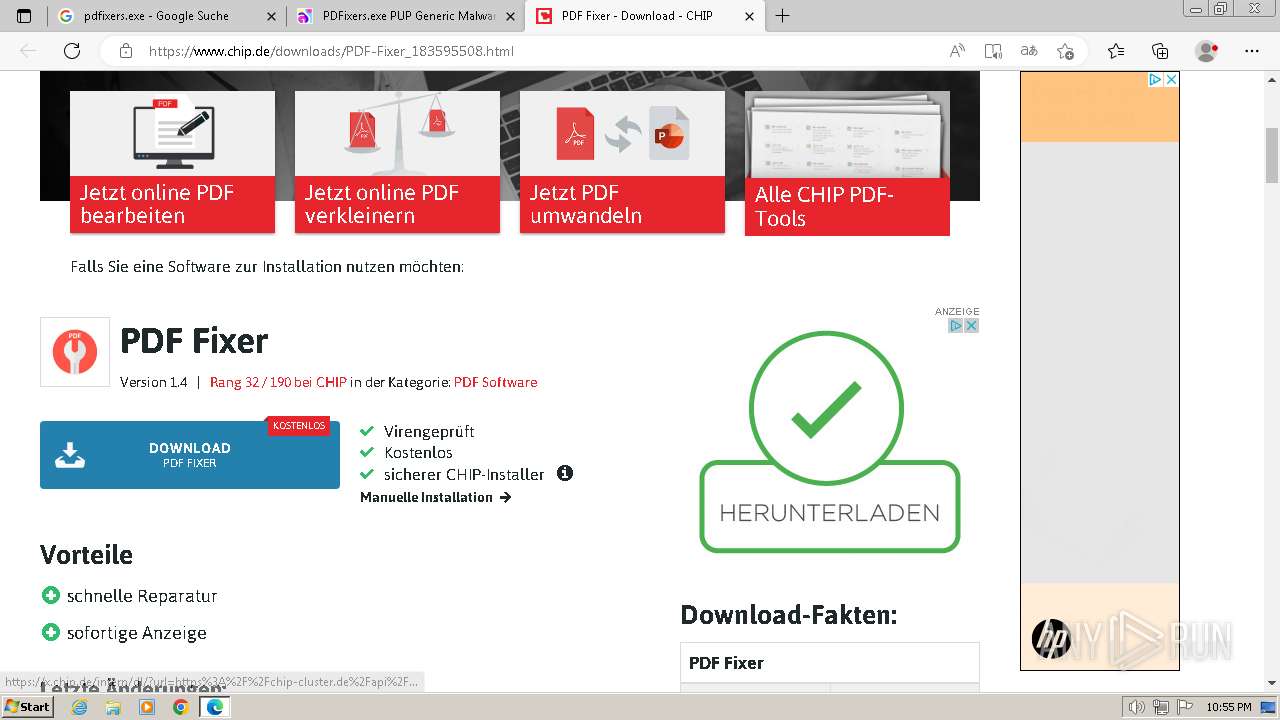Click the schnelle Reparatur plus icon

pos(51,595)
